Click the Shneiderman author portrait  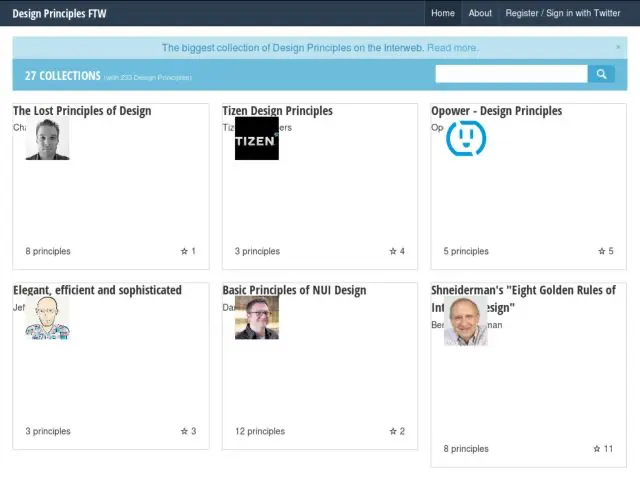tap(466, 321)
